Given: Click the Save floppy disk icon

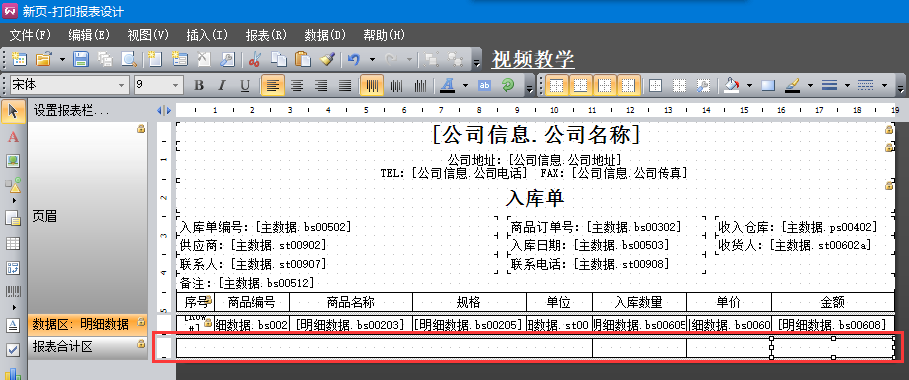Looking at the screenshot, I should point(80,59).
